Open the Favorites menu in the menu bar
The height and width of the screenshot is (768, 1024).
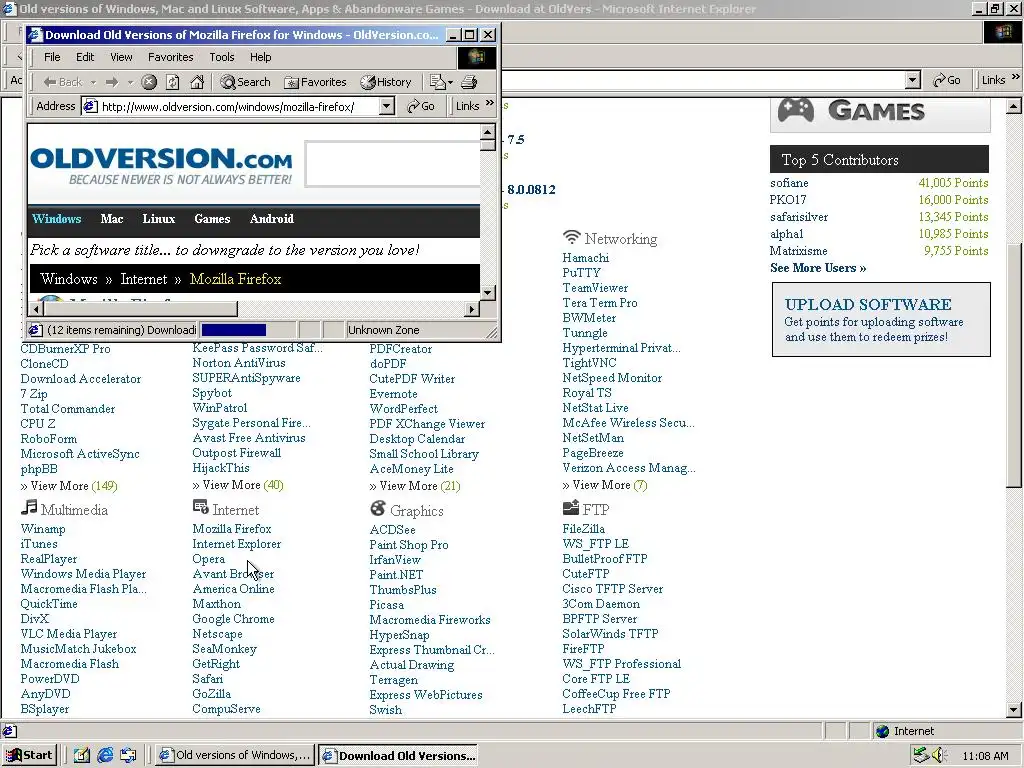coord(170,57)
